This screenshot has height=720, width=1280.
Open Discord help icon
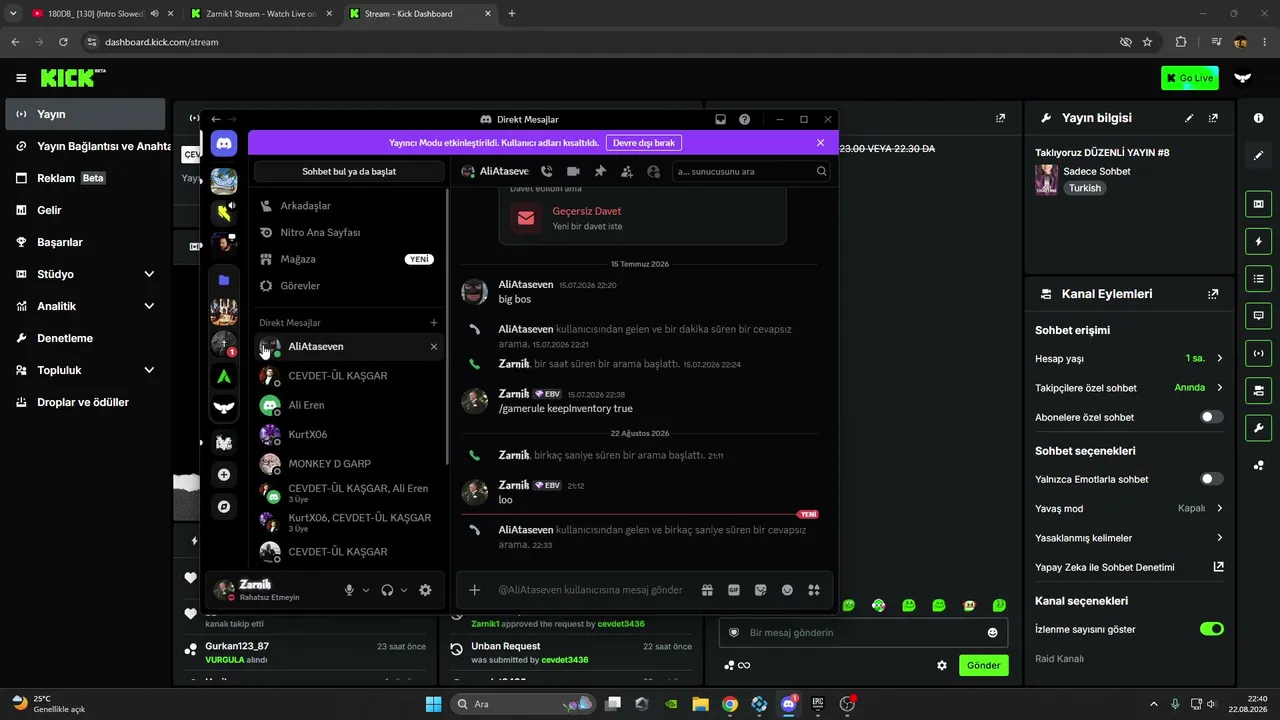click(744, 119)
